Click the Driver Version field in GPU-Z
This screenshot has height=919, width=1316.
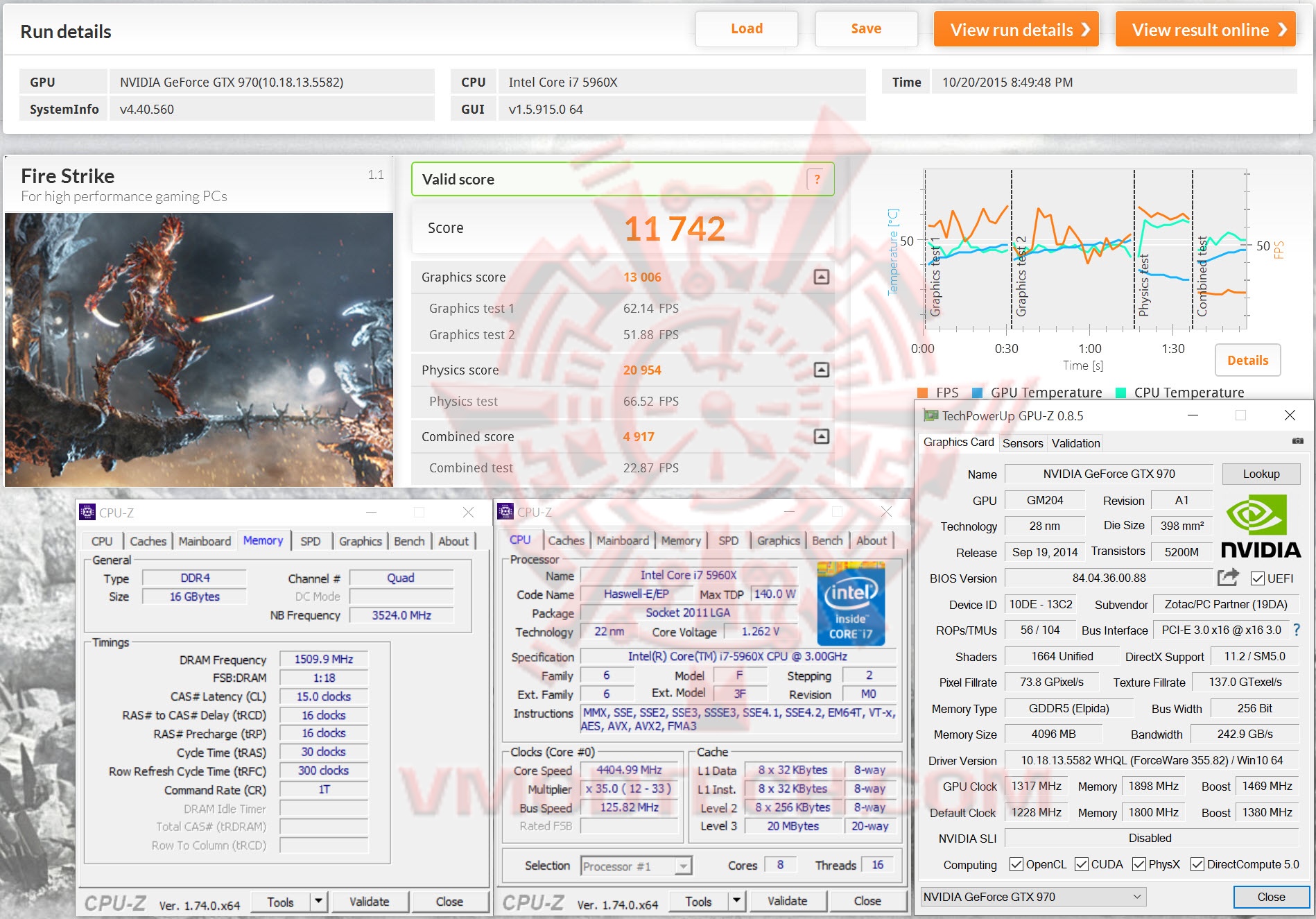tap(1152, 760)
